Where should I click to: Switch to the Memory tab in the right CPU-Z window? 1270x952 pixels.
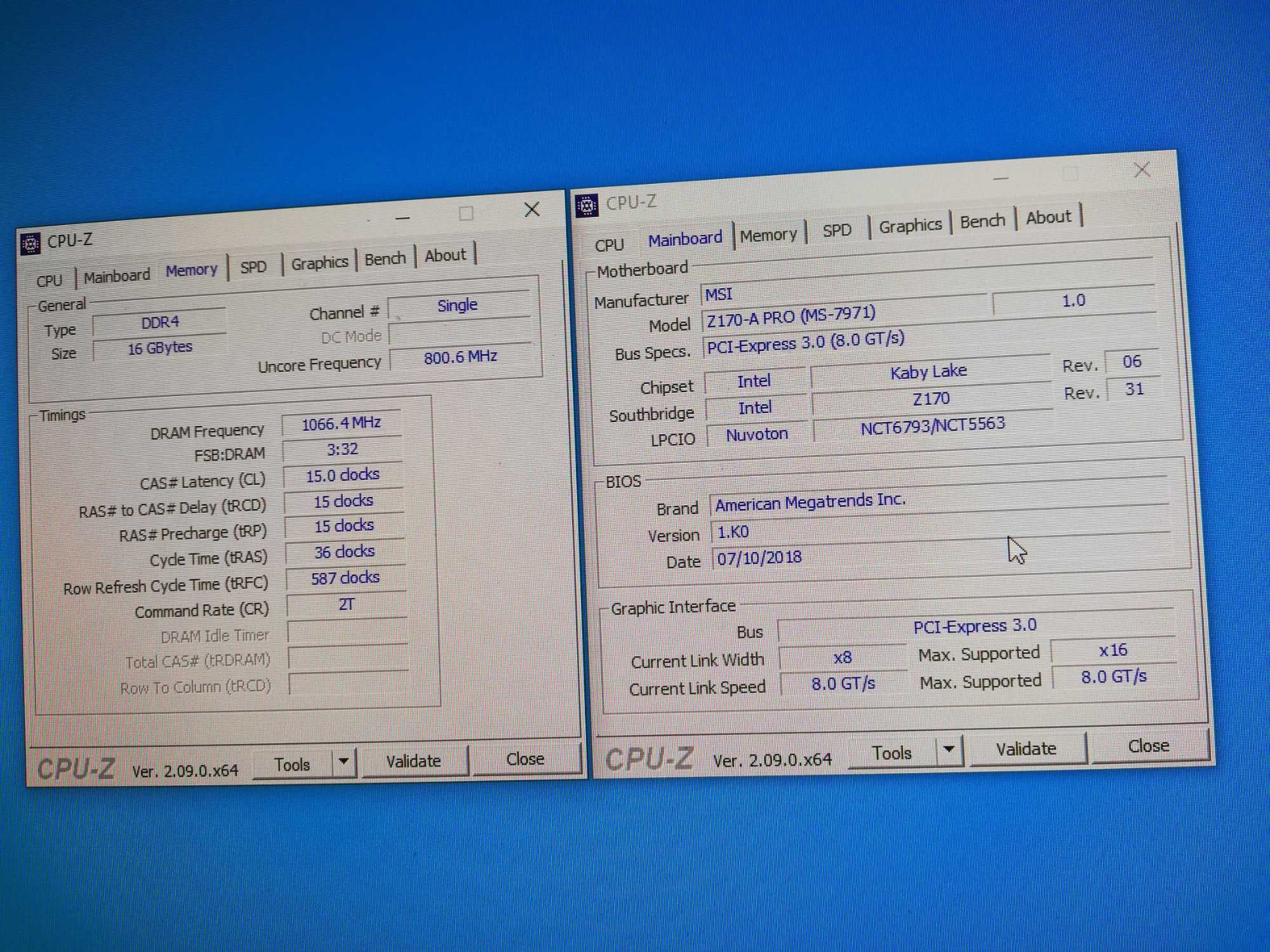pos(768,235)
